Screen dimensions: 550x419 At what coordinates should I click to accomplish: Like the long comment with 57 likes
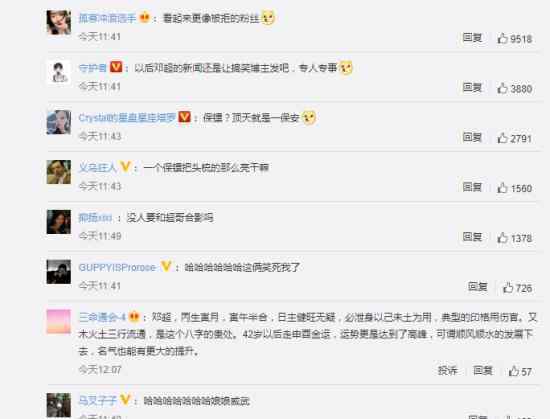point(514,371)
